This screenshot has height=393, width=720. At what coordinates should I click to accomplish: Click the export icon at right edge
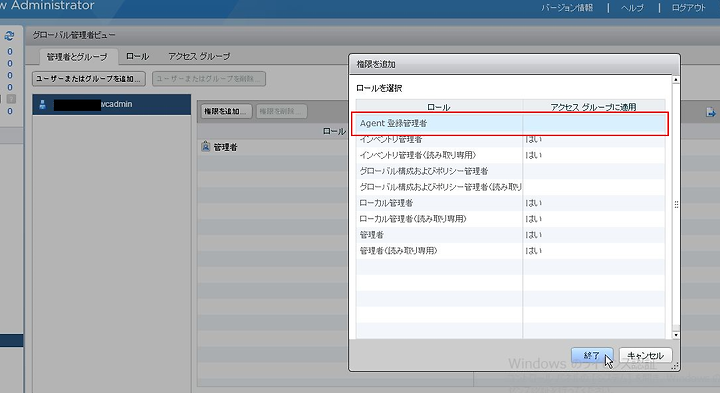point(710,112)
